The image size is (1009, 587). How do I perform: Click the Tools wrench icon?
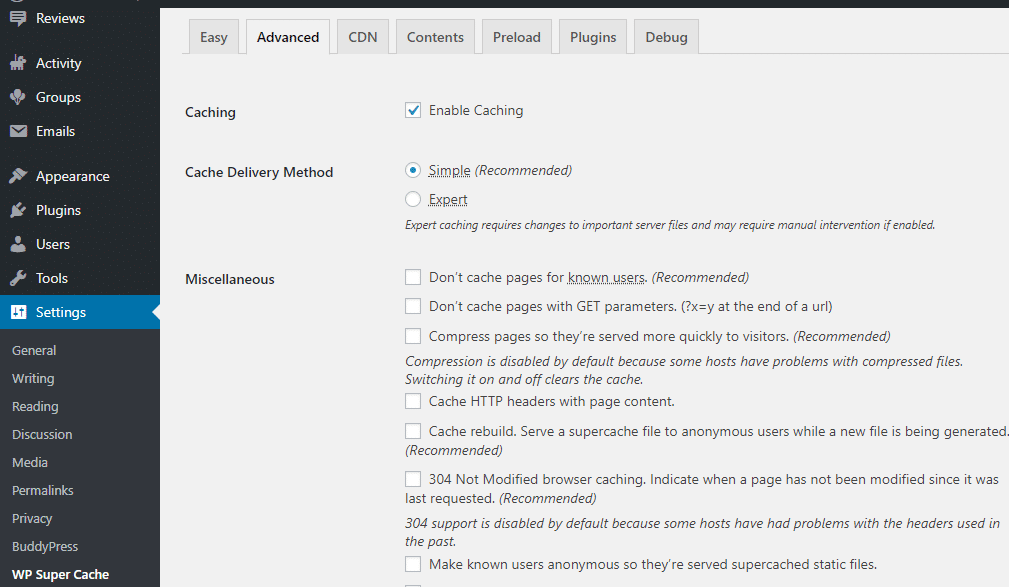pyautogui.click(x=18, y=278)
